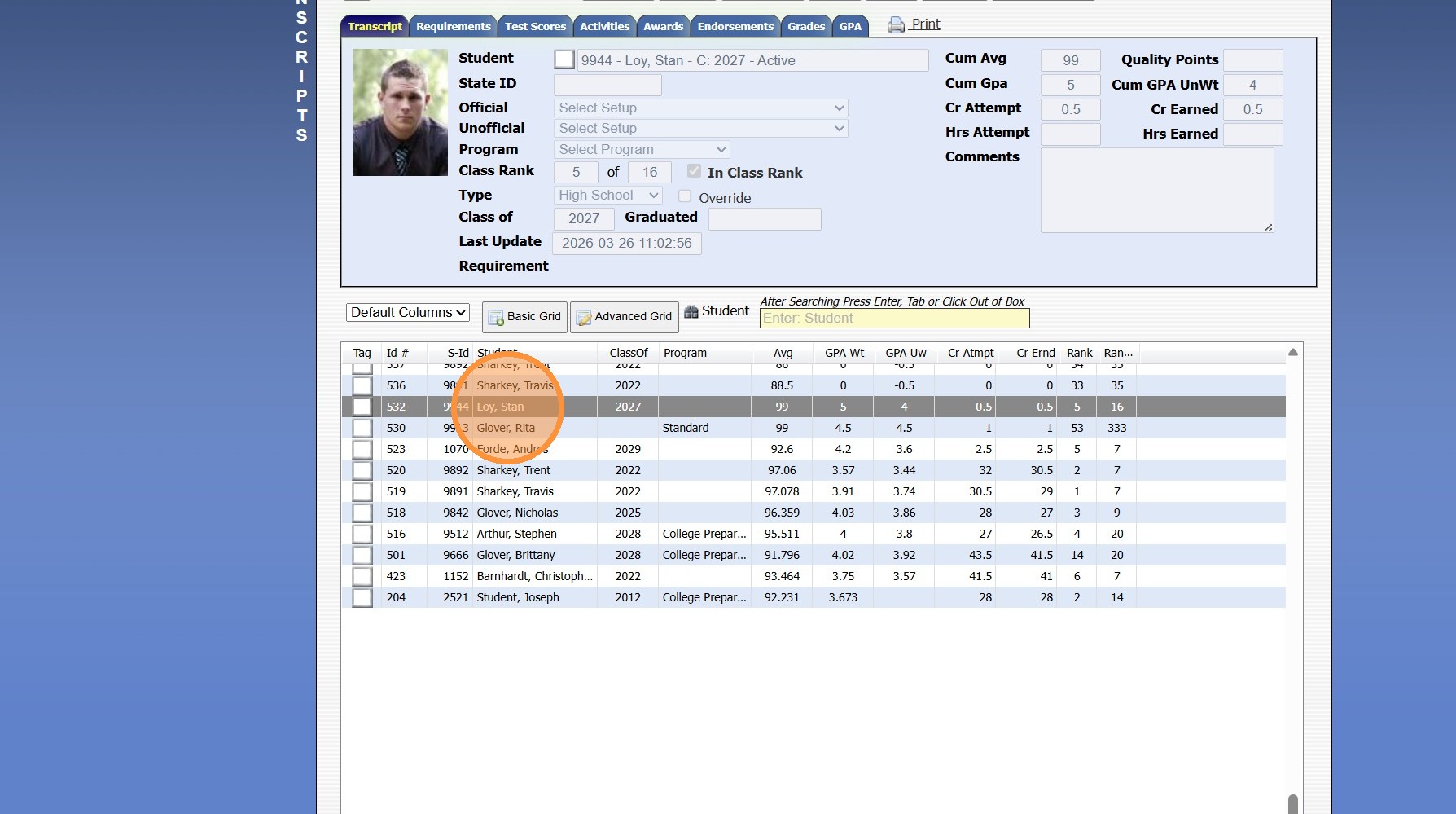Click the GPA Wt column header
The width and height of the screenshot is (1456, 814).
click(x=844, y=353)
